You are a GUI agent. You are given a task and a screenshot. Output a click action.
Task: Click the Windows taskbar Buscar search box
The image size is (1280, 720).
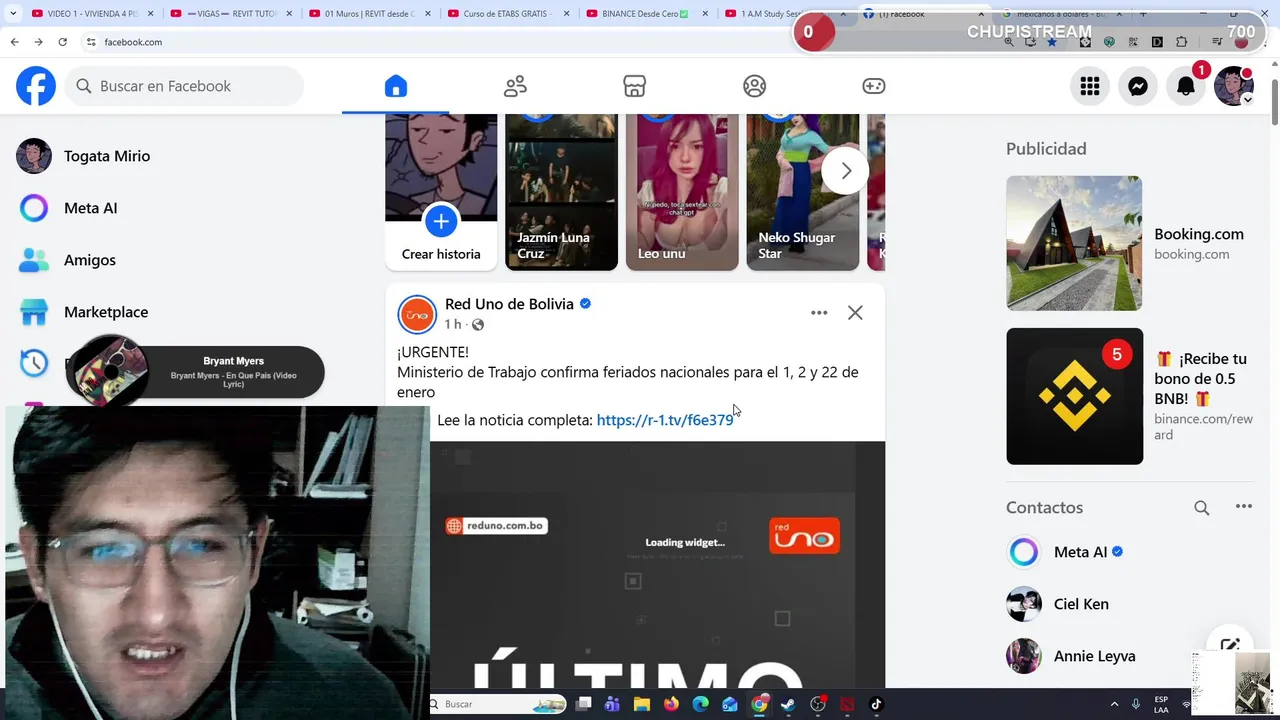[x=499, y=704]
